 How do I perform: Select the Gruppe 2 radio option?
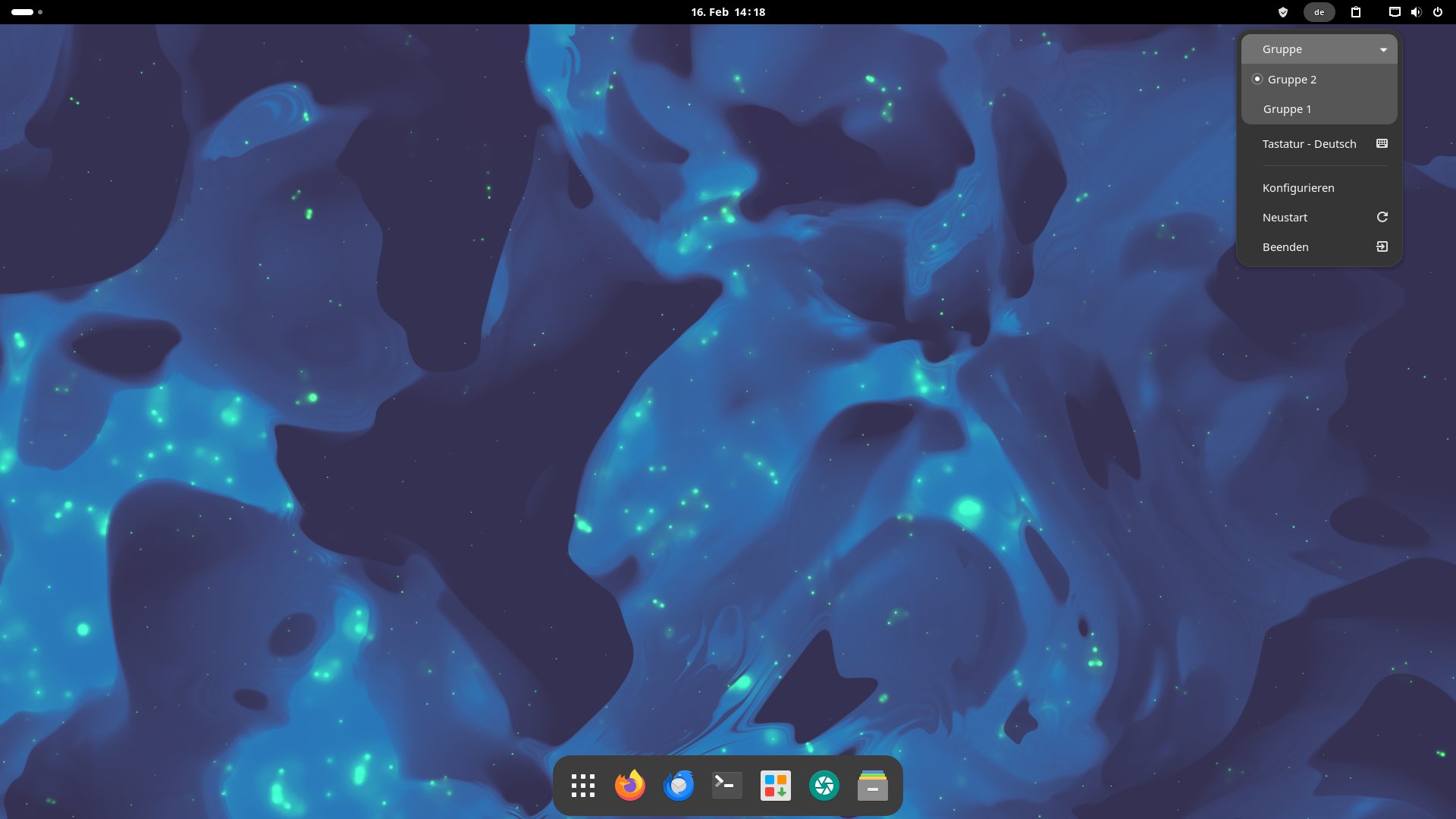tap(1291, 80)
